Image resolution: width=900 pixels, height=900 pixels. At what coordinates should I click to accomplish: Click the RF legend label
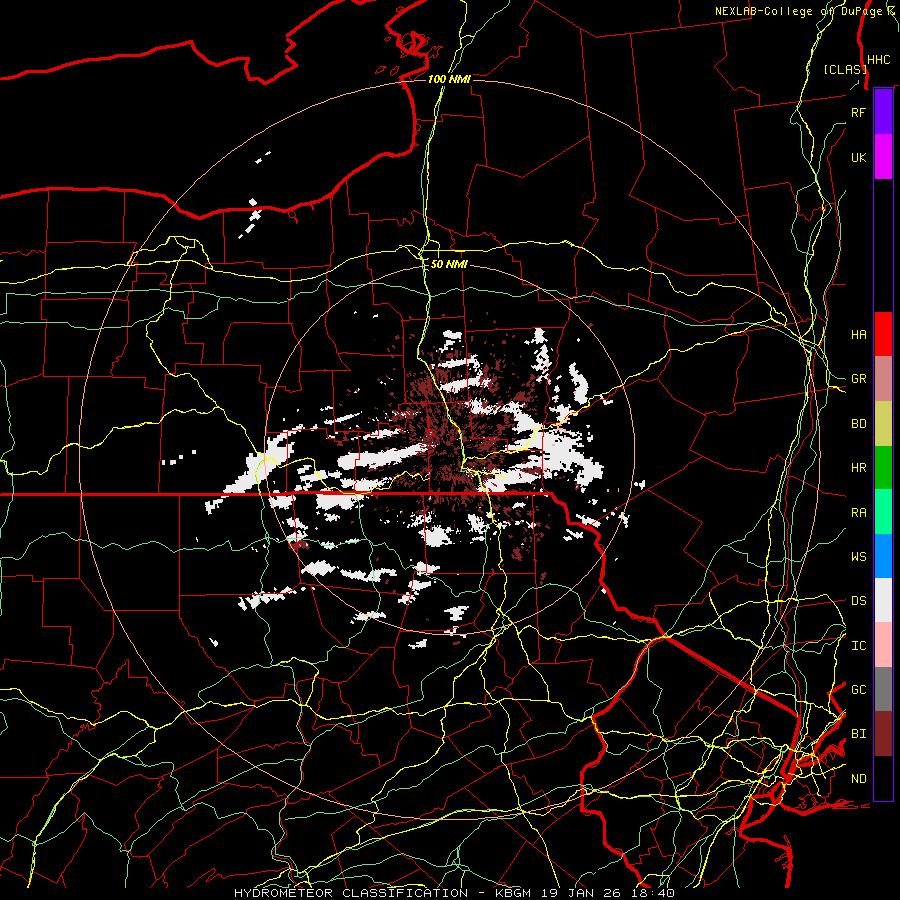(858, 112)
